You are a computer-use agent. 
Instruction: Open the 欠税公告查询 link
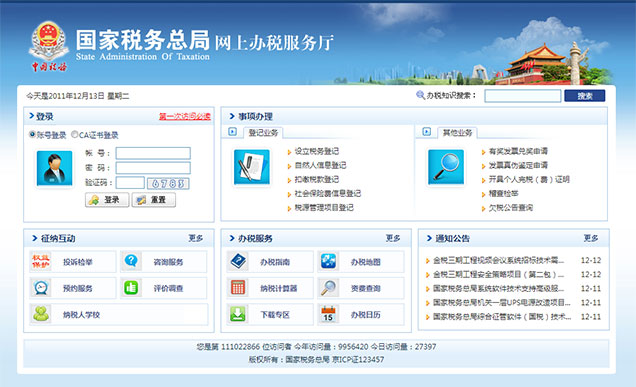coord(510,208)
